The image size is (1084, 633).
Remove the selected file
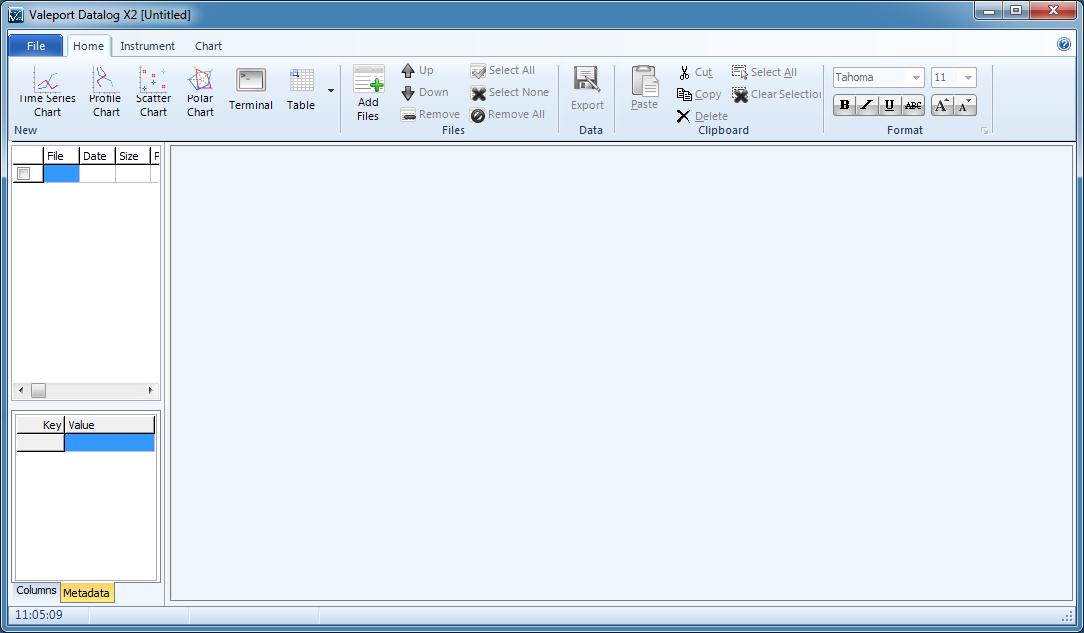pyautogui.click(x=430, y=115)
